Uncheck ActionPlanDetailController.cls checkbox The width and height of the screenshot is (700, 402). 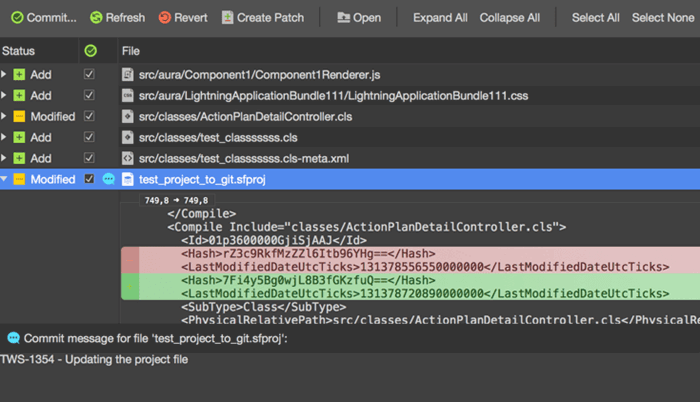[x=89, y=116]
